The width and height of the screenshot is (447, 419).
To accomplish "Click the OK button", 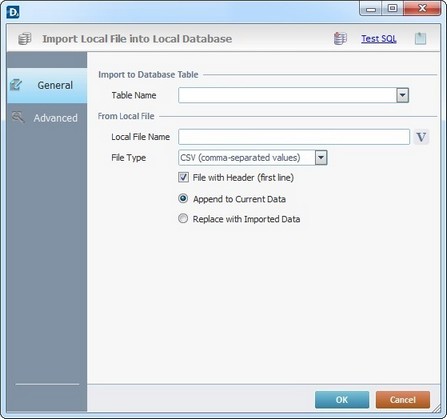I will pos(342,400).
